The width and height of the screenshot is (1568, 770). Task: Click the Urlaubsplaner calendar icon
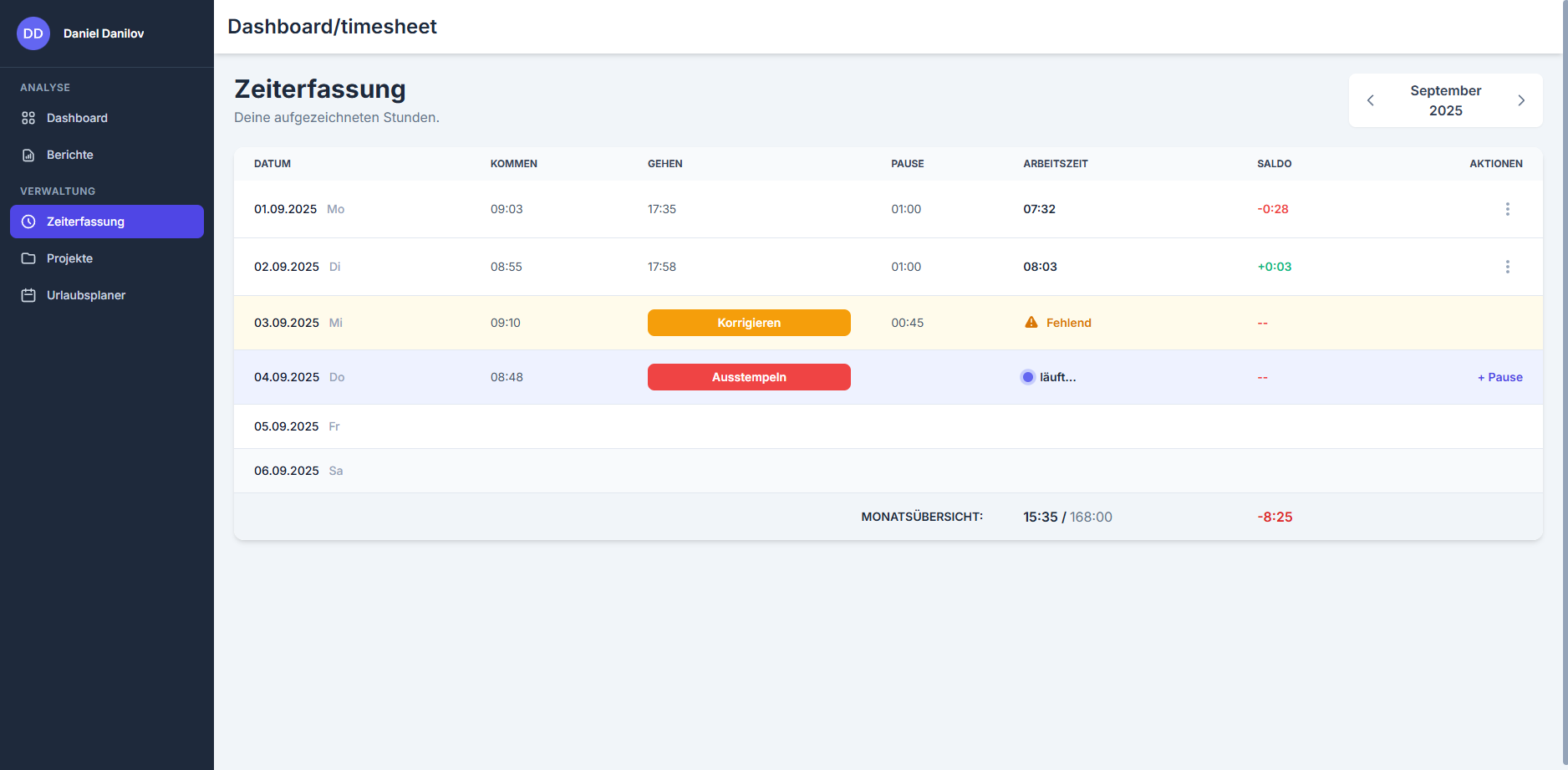click(28, 295)
